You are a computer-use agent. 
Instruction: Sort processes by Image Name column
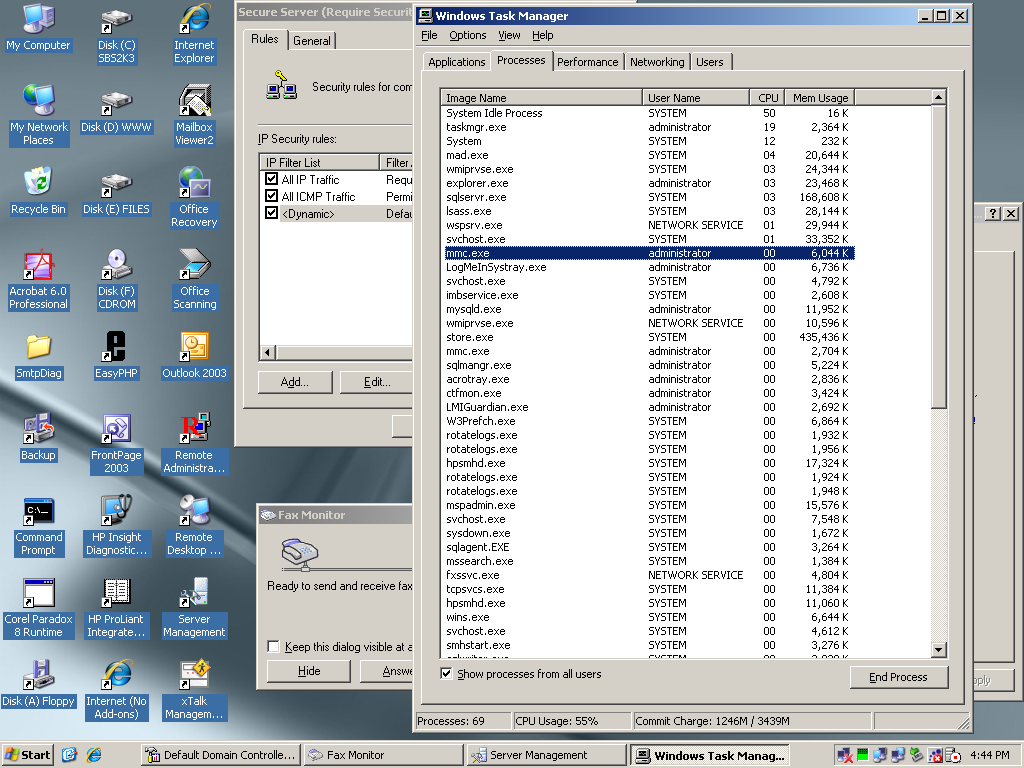click(x=541, y=97)
